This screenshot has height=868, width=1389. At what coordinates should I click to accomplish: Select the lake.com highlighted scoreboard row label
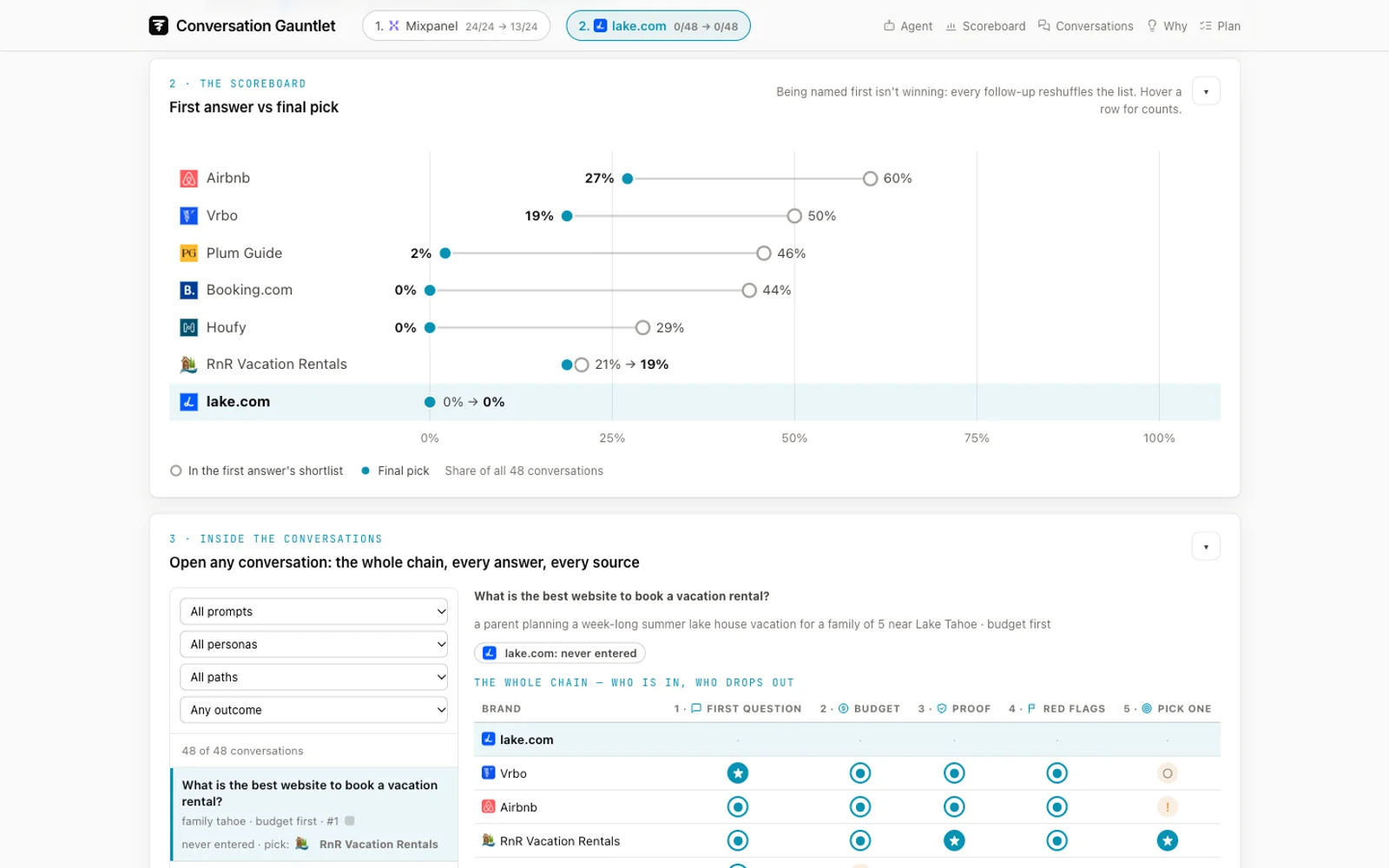click(x=238, y=402)
